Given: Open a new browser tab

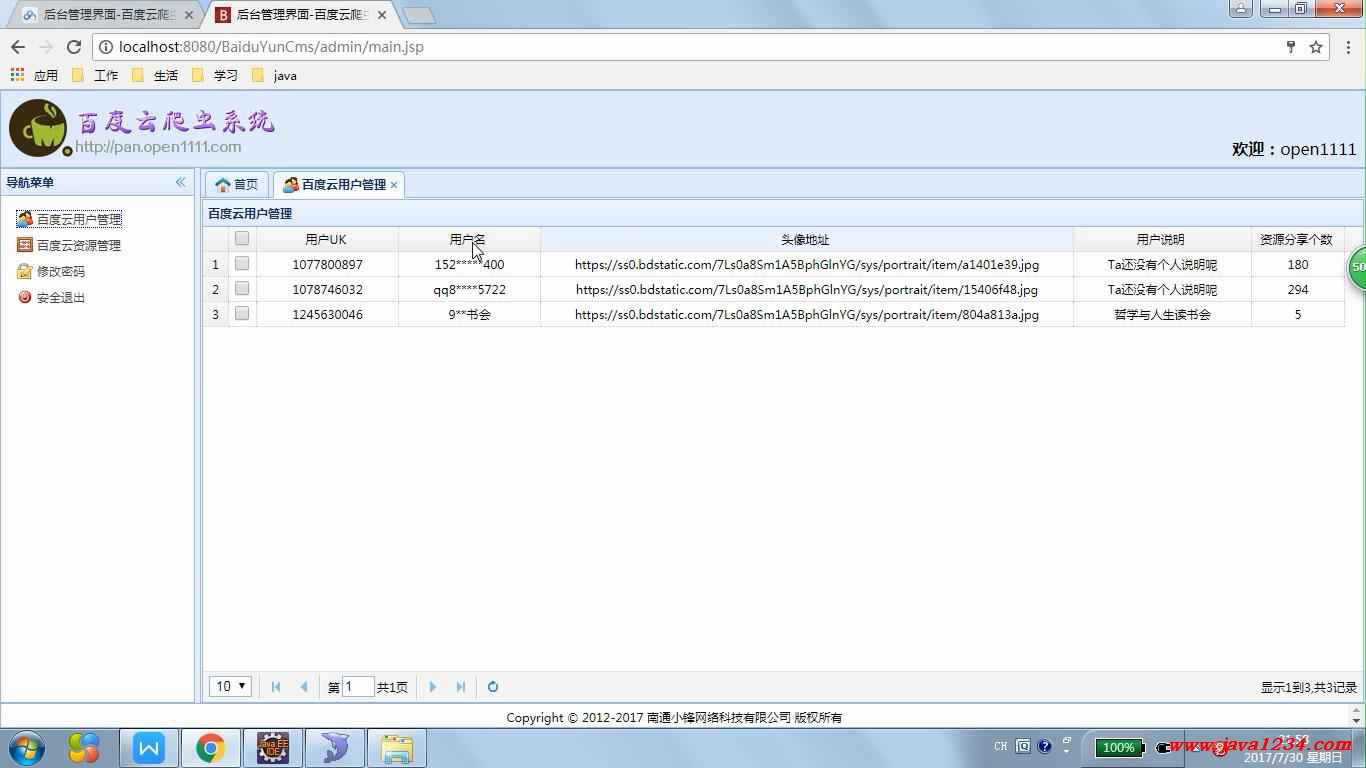Looking at the screenshot, I should pos(419,15).
